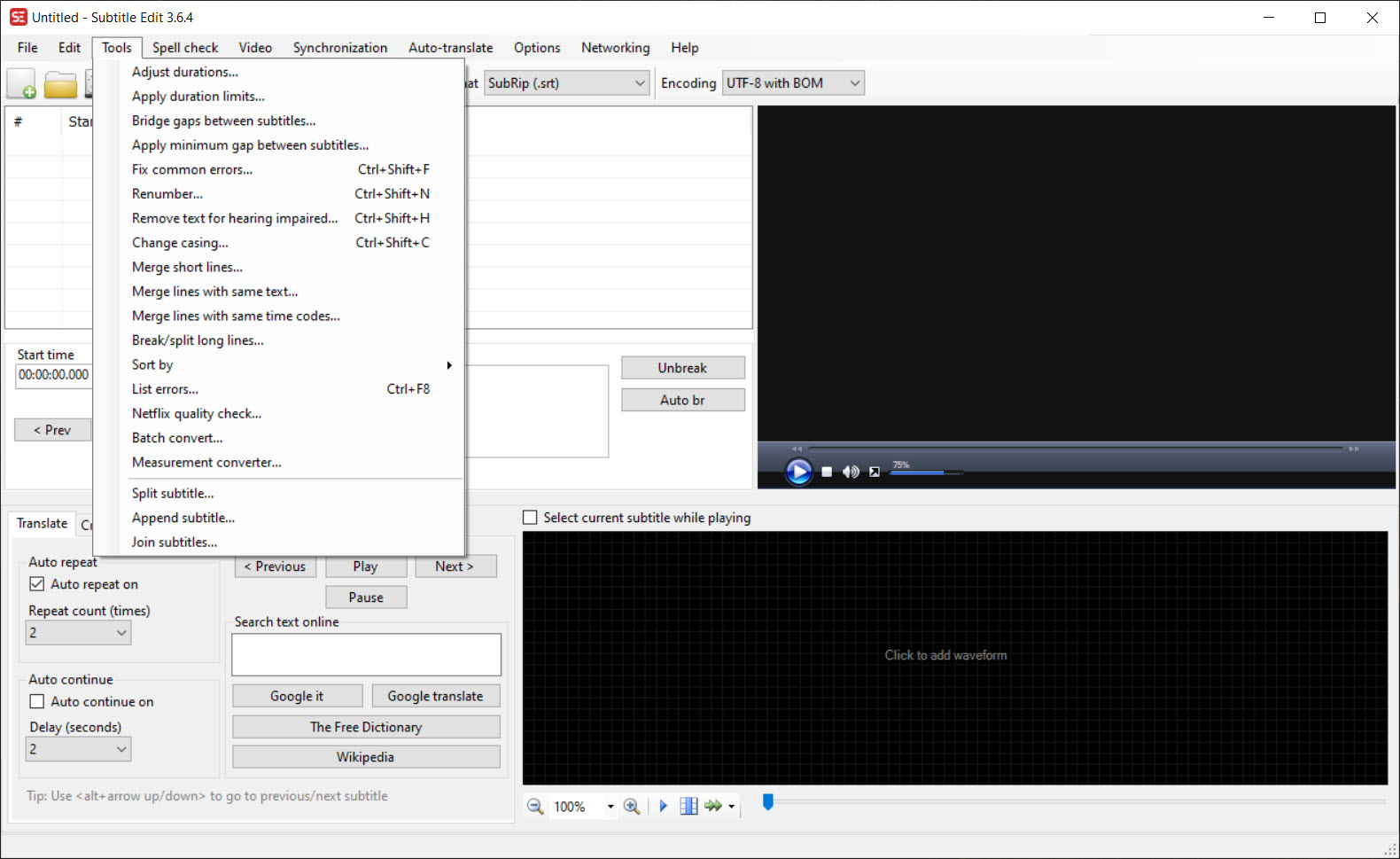The height and width of the screenshot is (859, 1400).
Task: Check Select current subtitle while playing
Action: point(530,518)
